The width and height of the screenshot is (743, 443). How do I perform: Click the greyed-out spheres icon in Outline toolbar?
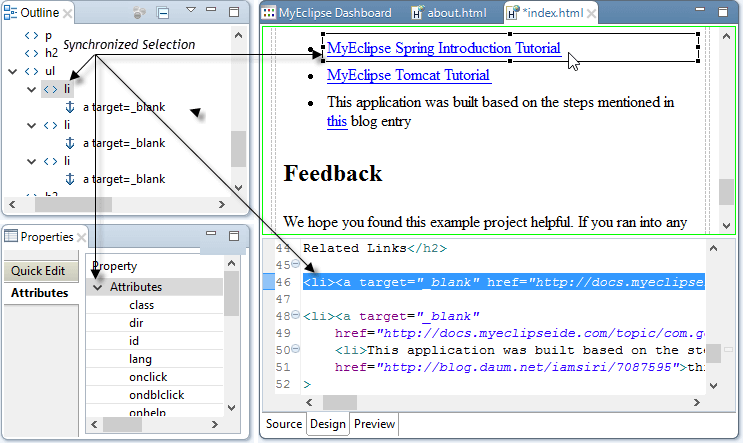[x=139, y=13]
